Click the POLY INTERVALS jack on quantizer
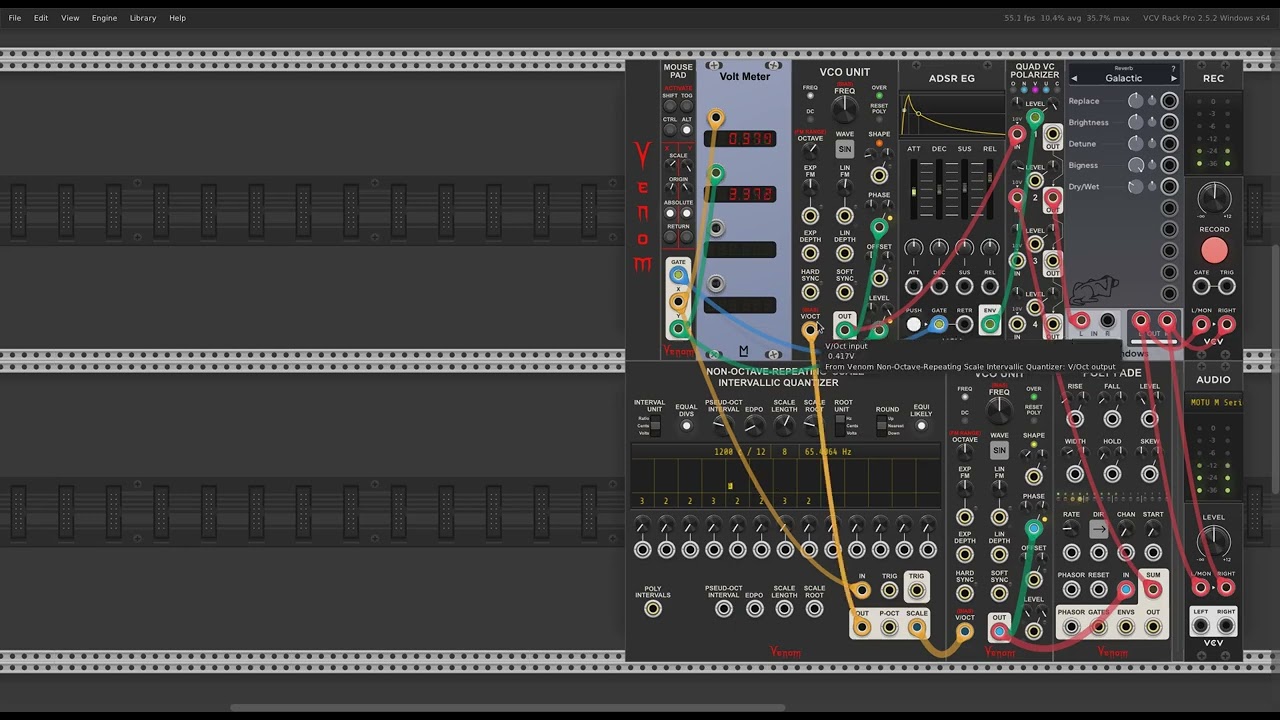The width and height of the screenshot is (1280, 720). tap(653, 609)
